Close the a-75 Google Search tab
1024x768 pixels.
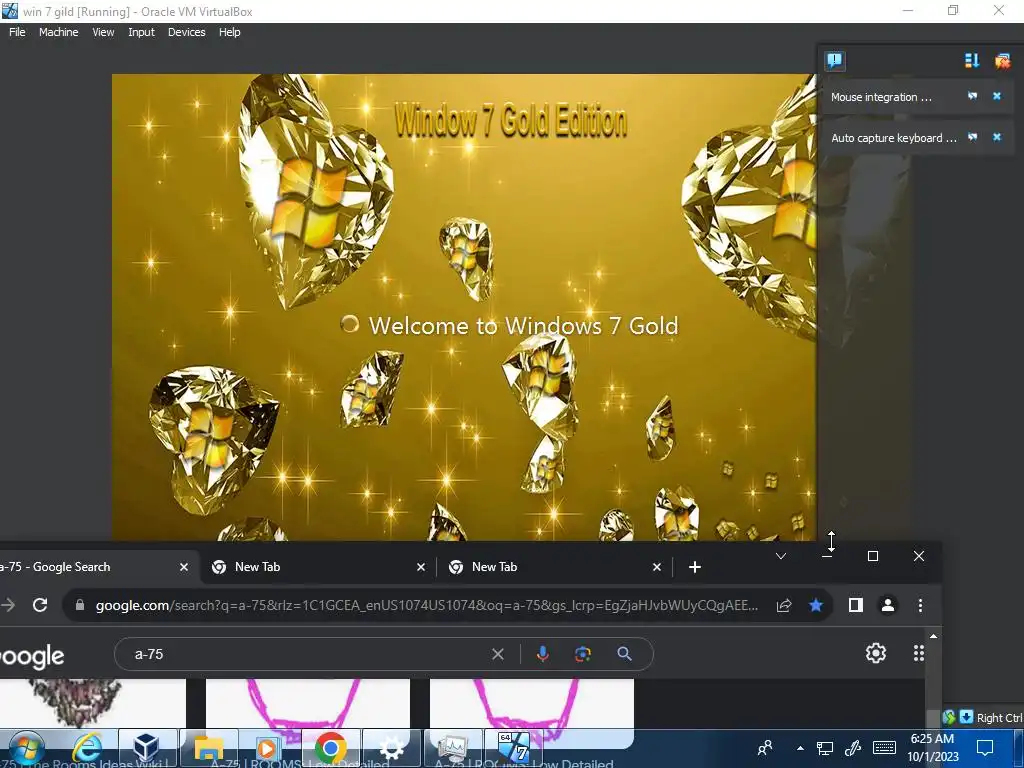(184, 567)
